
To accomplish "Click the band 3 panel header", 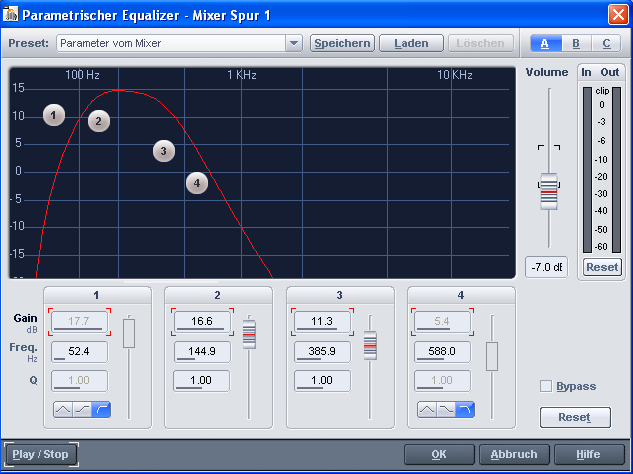I will [x=340, y=296].
